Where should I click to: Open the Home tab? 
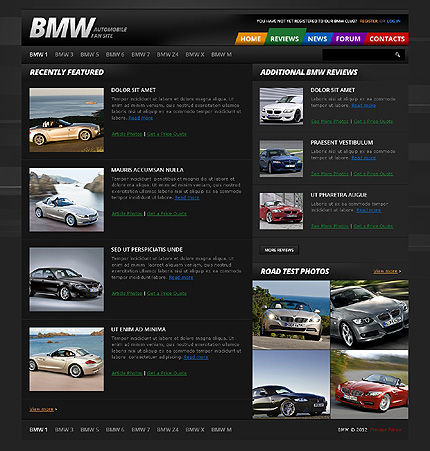coord(251,39)
